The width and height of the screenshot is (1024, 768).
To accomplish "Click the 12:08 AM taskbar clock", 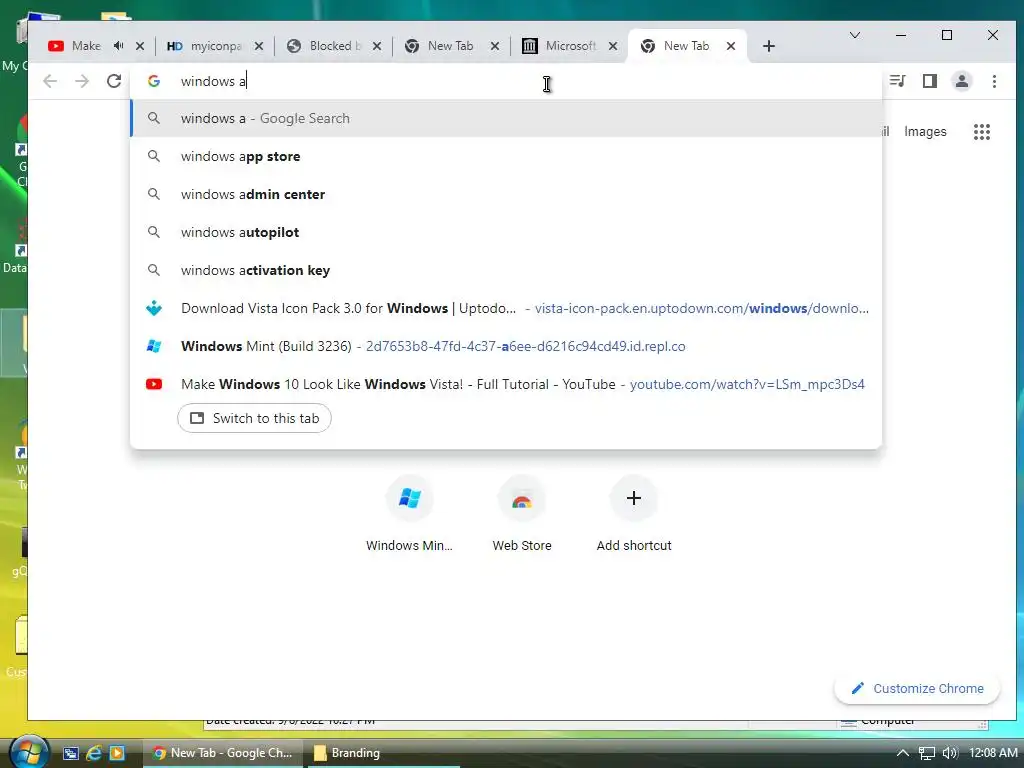I will (993, 753).
